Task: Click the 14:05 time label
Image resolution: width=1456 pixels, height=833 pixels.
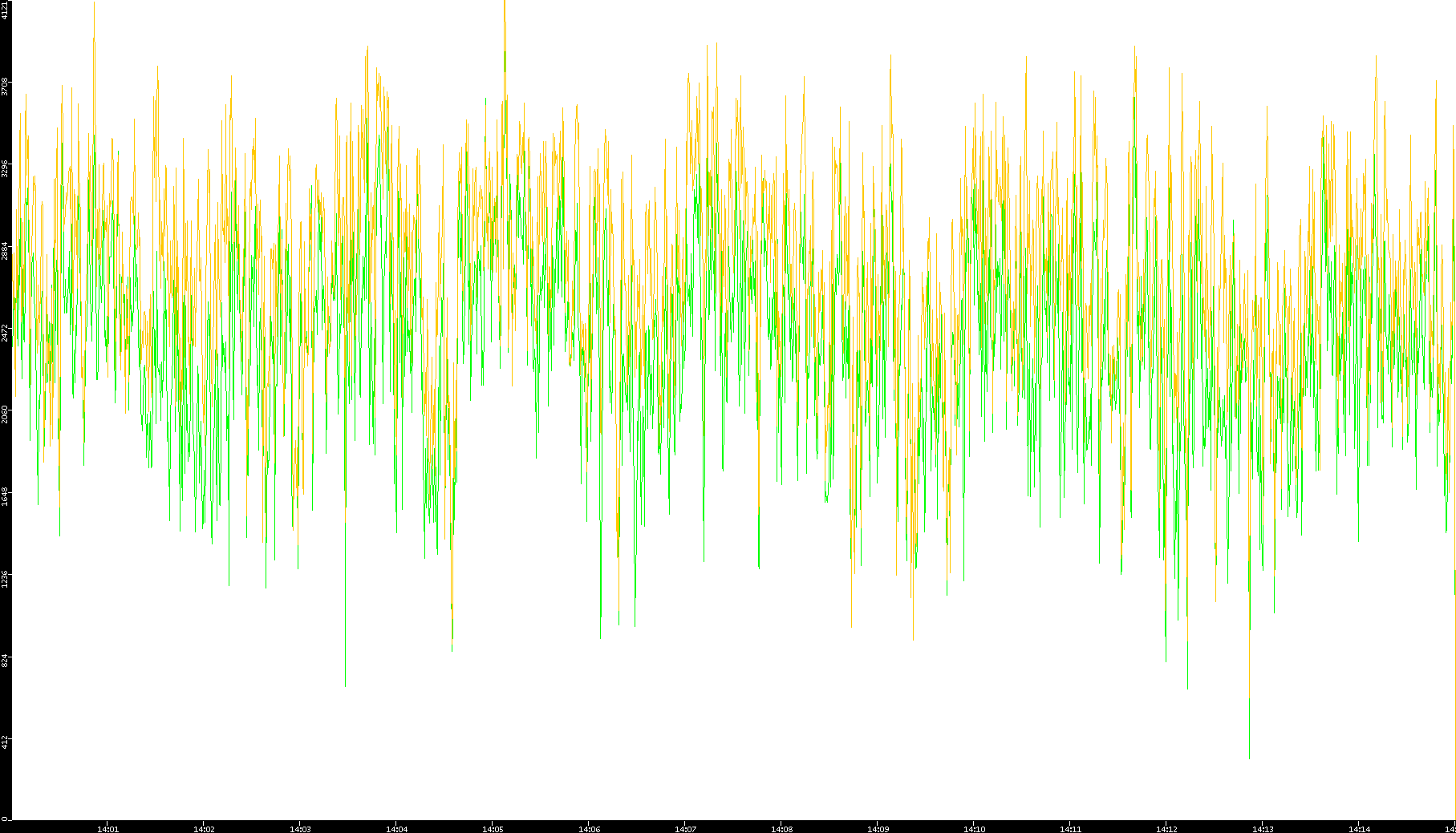Action: pyautogui.click(x=493, y=829)
